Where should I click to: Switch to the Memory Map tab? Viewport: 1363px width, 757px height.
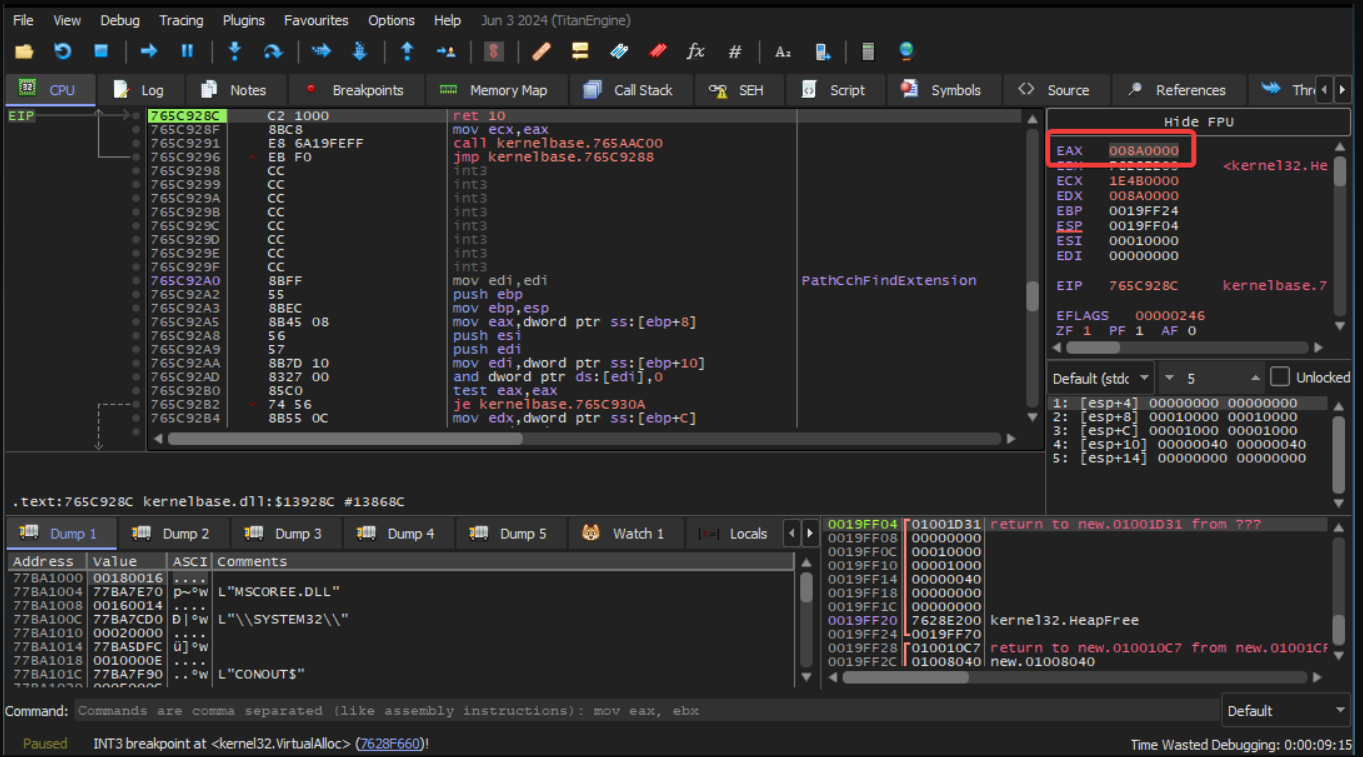[x=497, y=90]
